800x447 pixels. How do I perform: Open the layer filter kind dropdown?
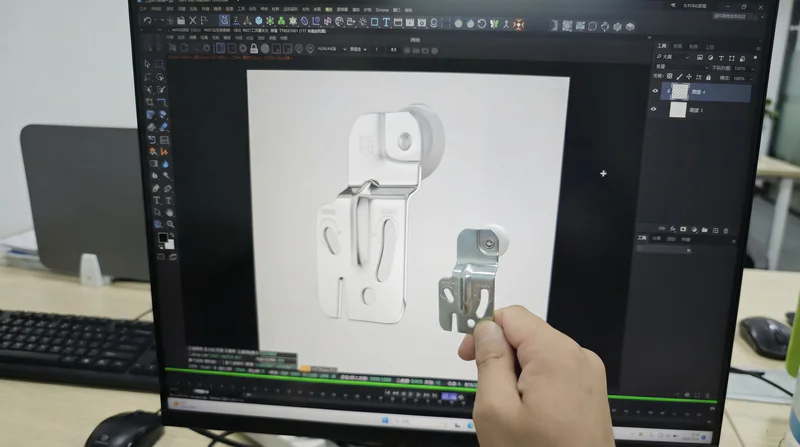673,57
